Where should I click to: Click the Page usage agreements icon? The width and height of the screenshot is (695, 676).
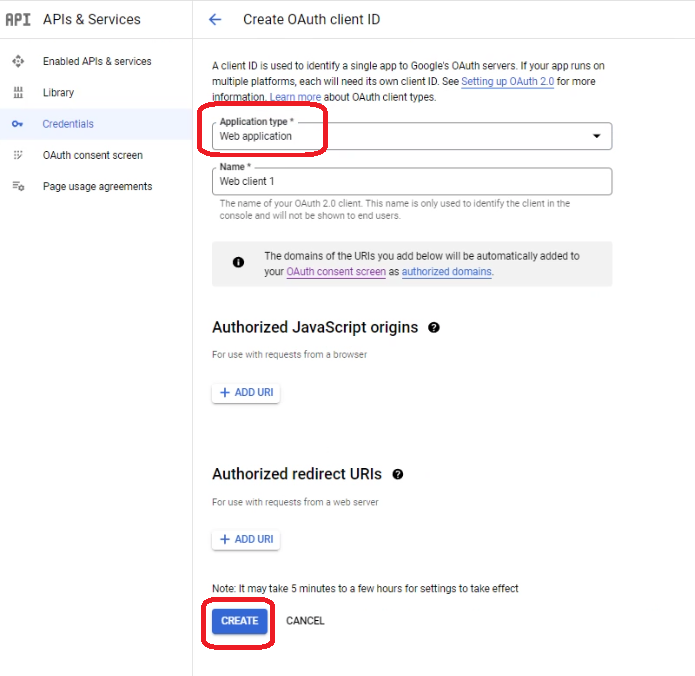click(x=18, y=187)
